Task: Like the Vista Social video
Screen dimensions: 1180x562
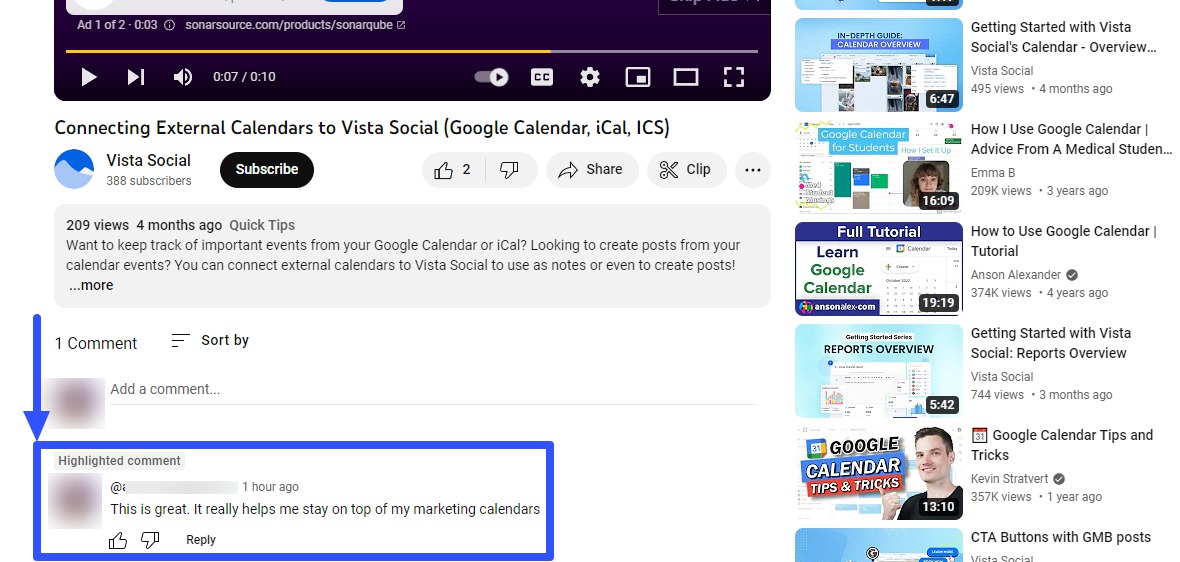Action: (x=453, y=170)
